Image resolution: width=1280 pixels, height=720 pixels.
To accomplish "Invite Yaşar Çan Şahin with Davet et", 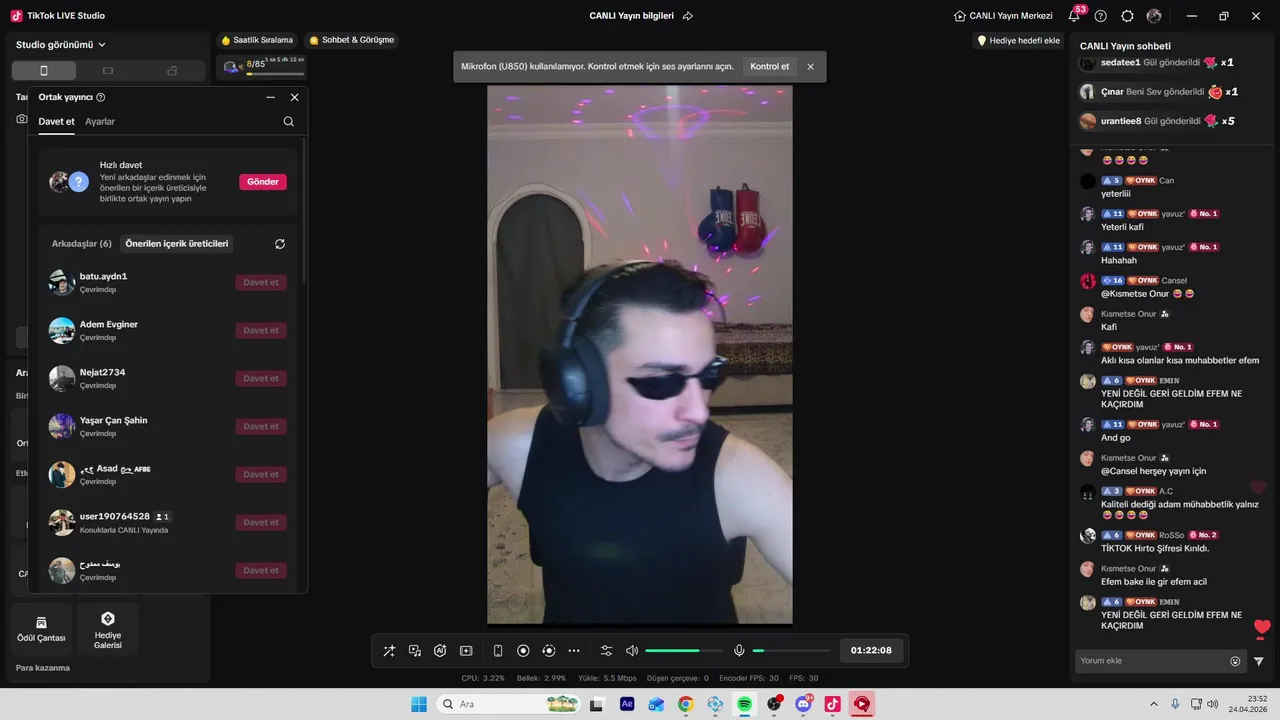I will pos(261,426).
